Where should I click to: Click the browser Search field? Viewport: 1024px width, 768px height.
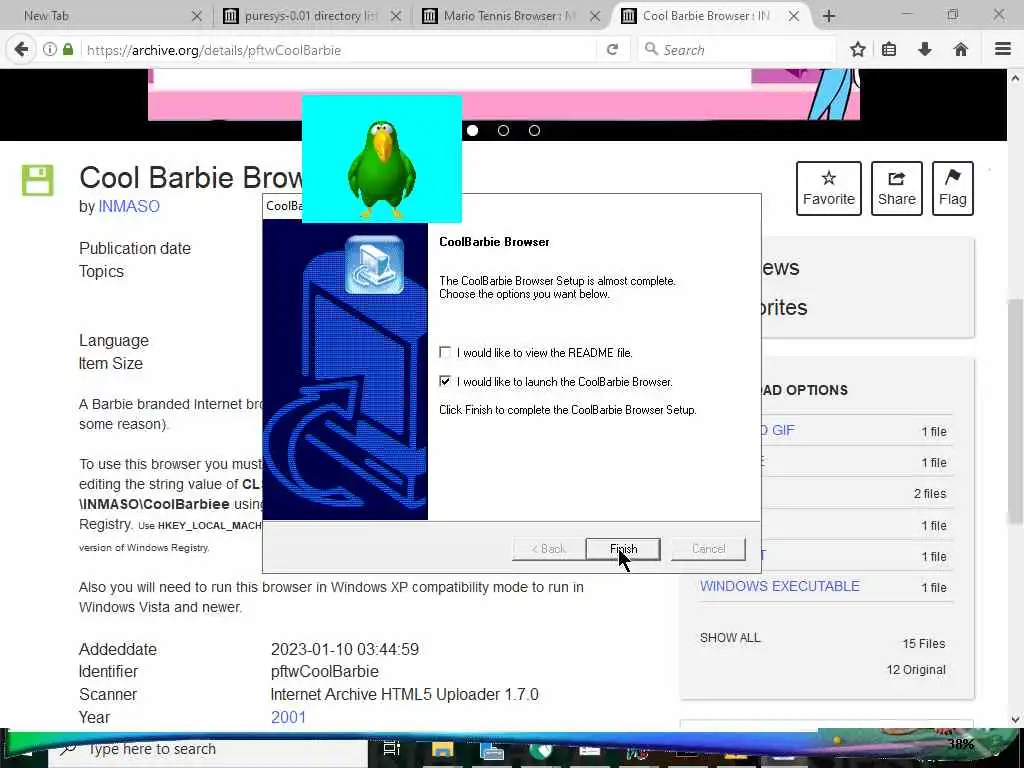tap(738, 50)
